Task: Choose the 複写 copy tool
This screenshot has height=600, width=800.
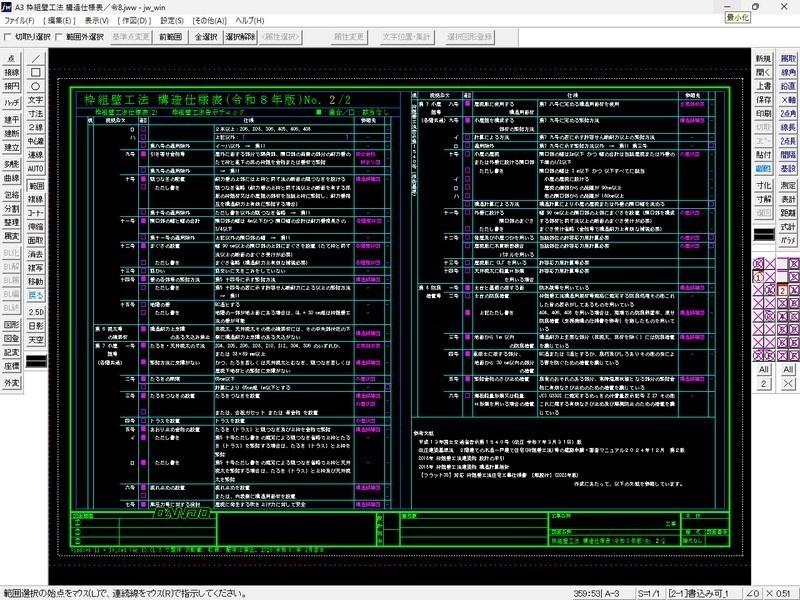Action: (x=36, y=268)
